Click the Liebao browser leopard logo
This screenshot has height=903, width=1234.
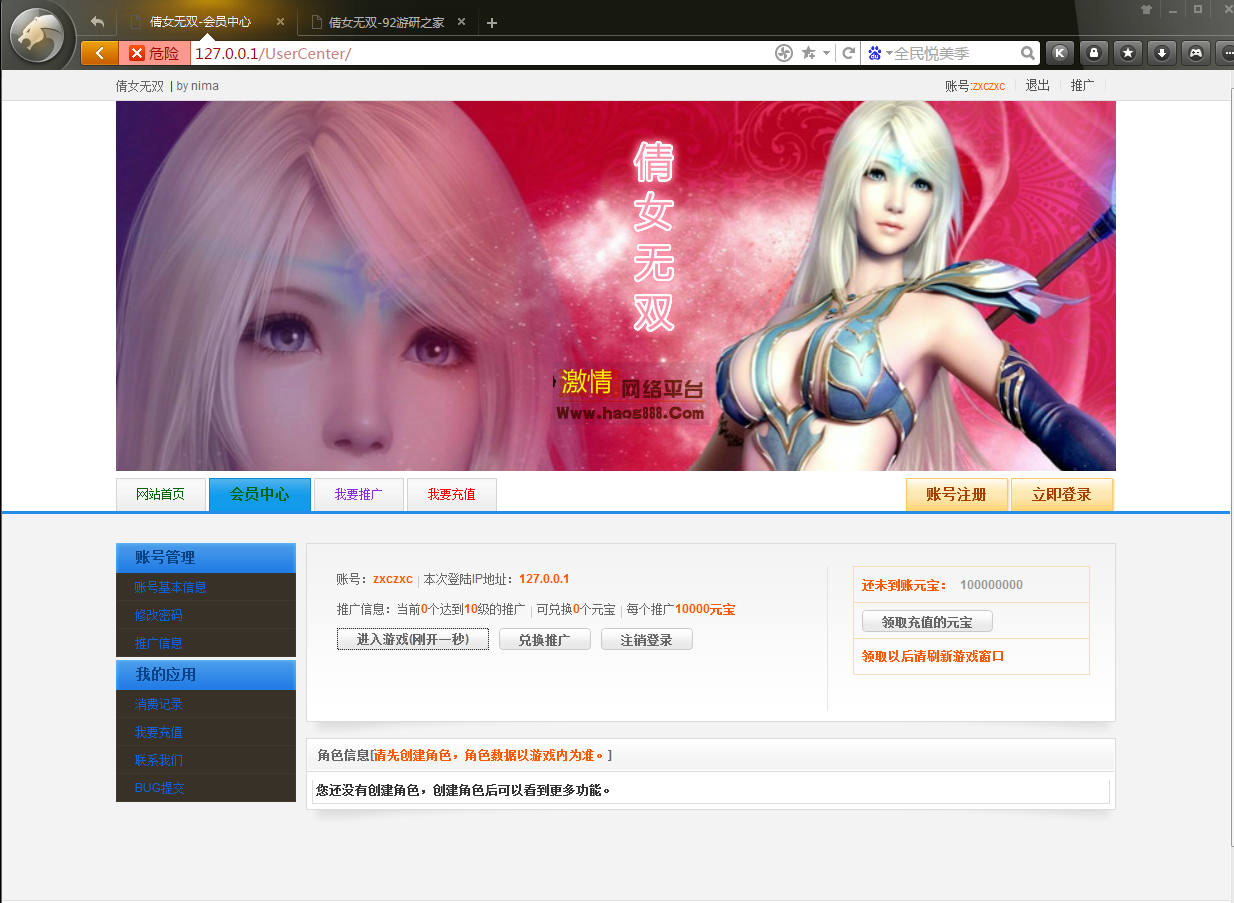[38, 36]
